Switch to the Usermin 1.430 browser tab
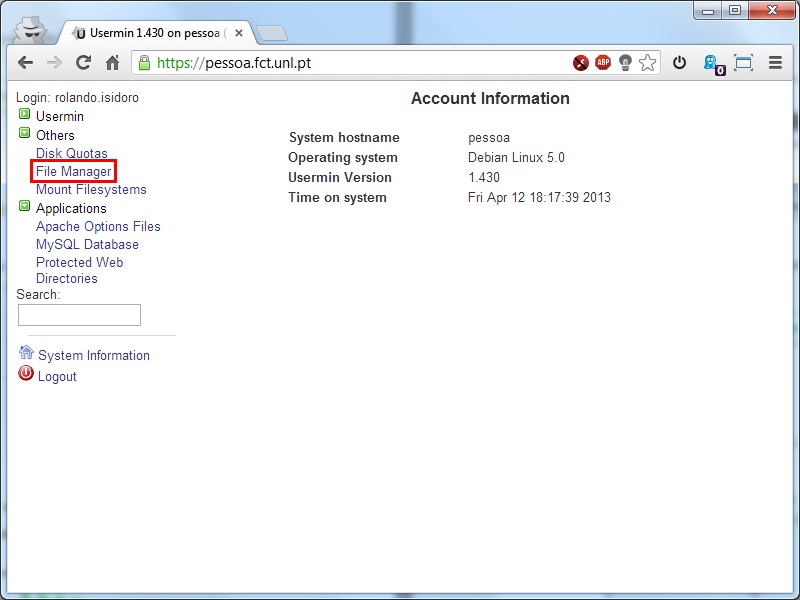The width and height of the screenshot is (800, 600). coord(155,33)
